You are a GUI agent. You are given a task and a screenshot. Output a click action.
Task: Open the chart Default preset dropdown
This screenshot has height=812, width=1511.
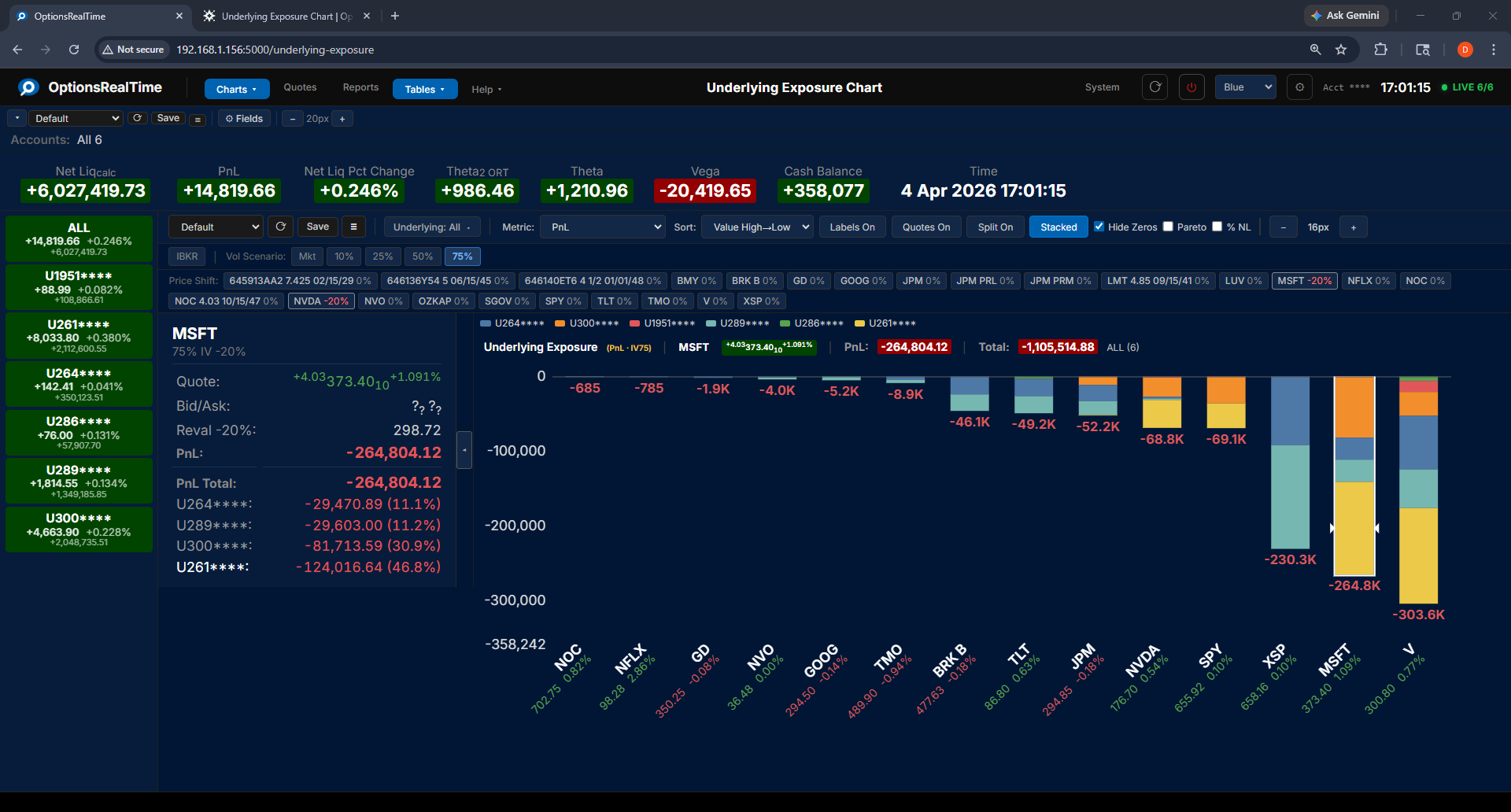click(x=216, y=227)
